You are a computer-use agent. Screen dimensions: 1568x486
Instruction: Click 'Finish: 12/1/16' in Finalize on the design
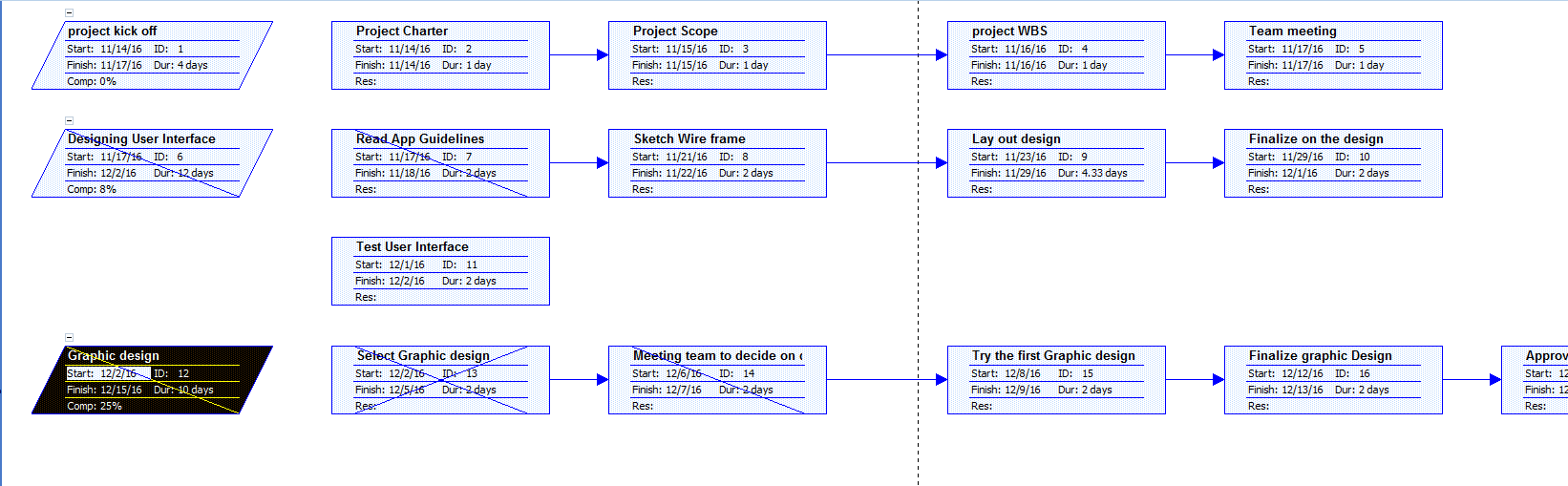click(x=1282, y=174)
